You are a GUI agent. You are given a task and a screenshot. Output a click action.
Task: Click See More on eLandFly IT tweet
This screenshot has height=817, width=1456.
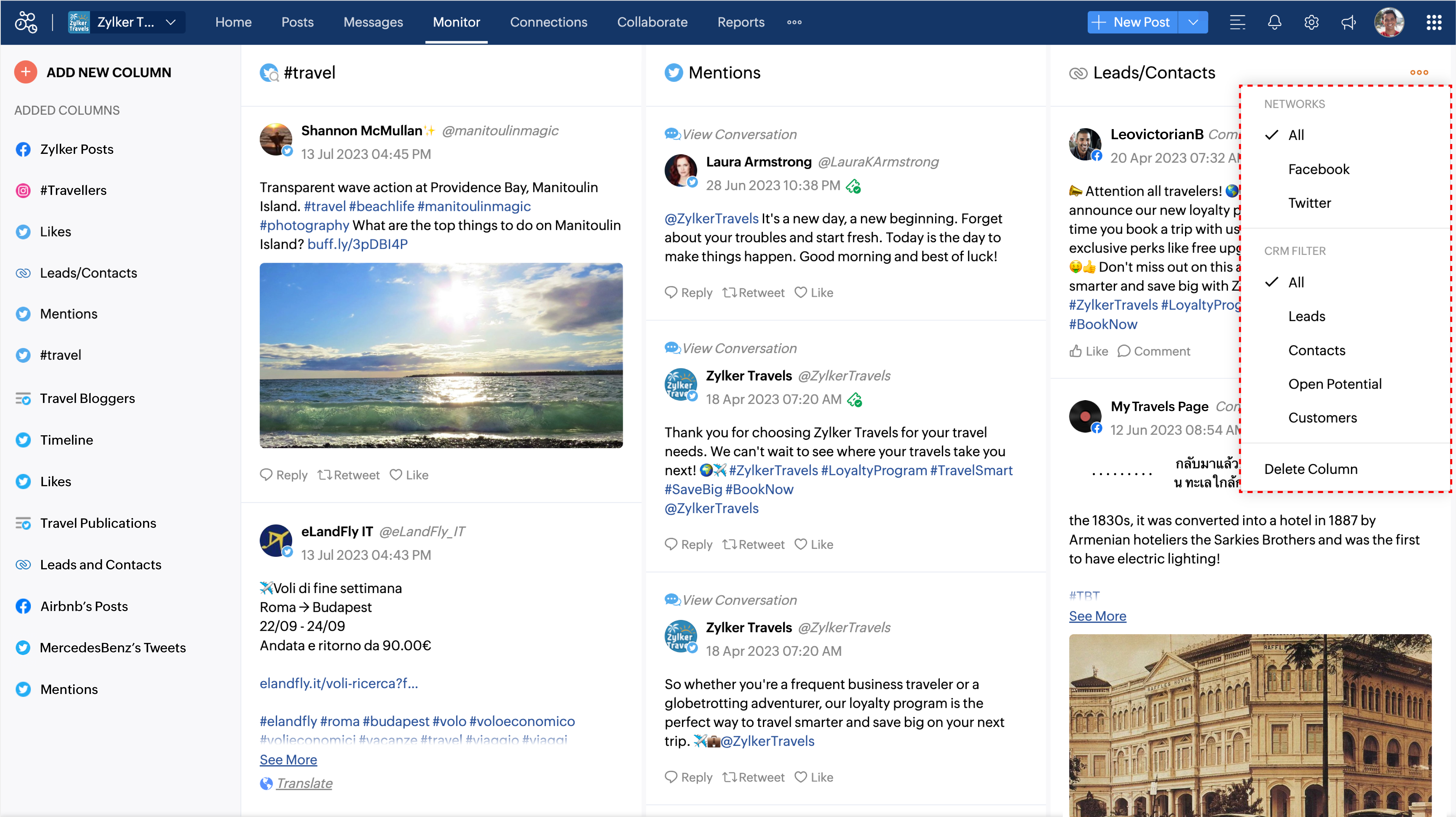tap(288, 759)
